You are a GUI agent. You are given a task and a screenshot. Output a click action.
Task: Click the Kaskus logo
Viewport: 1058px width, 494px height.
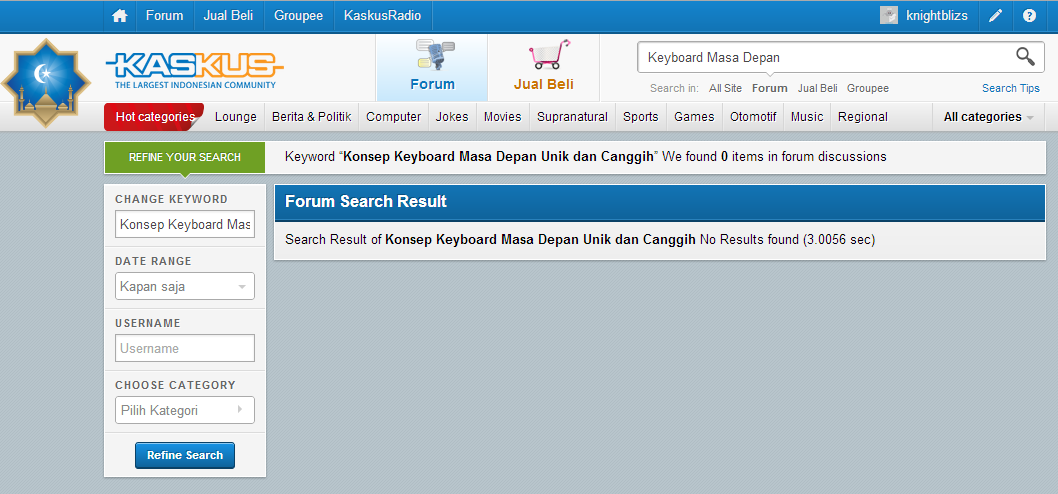pos(194,70)
